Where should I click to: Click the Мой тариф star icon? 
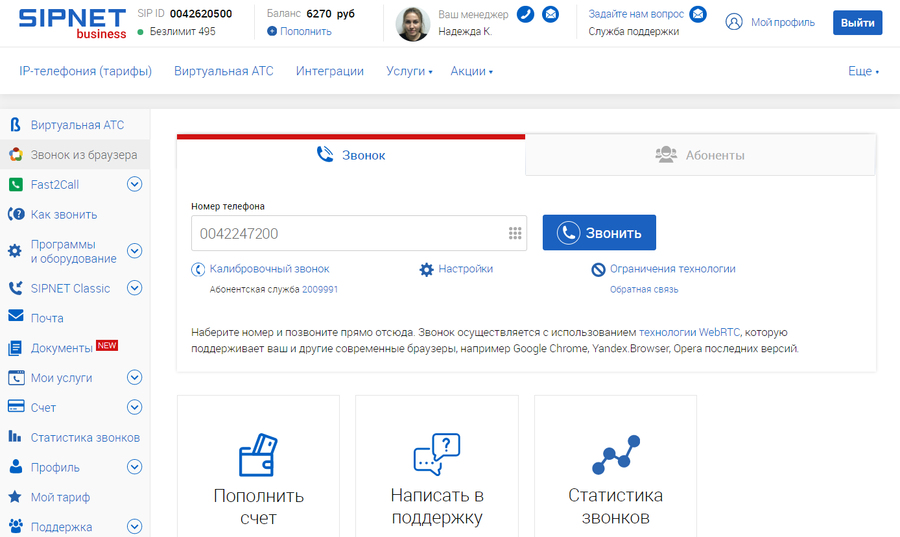coord(15,496)
